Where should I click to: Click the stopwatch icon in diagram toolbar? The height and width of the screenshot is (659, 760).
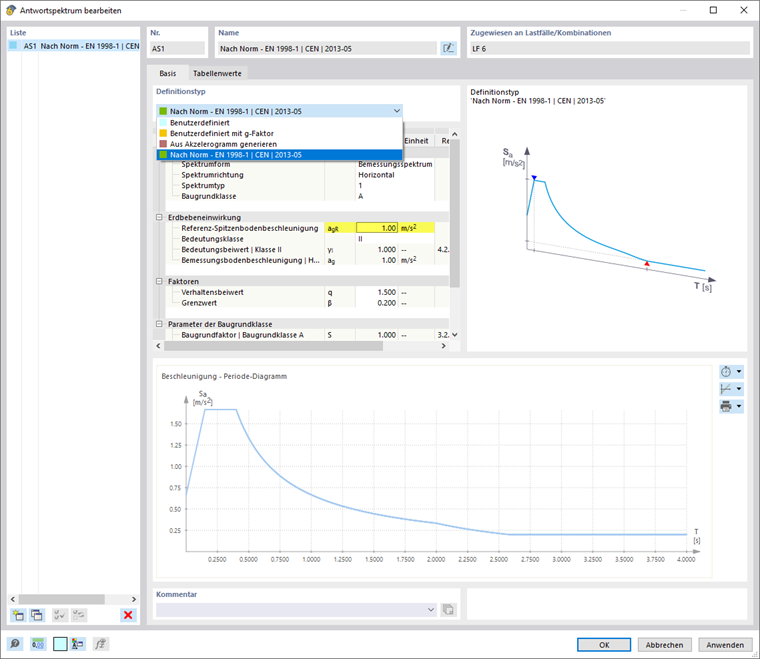pos(726,372)
